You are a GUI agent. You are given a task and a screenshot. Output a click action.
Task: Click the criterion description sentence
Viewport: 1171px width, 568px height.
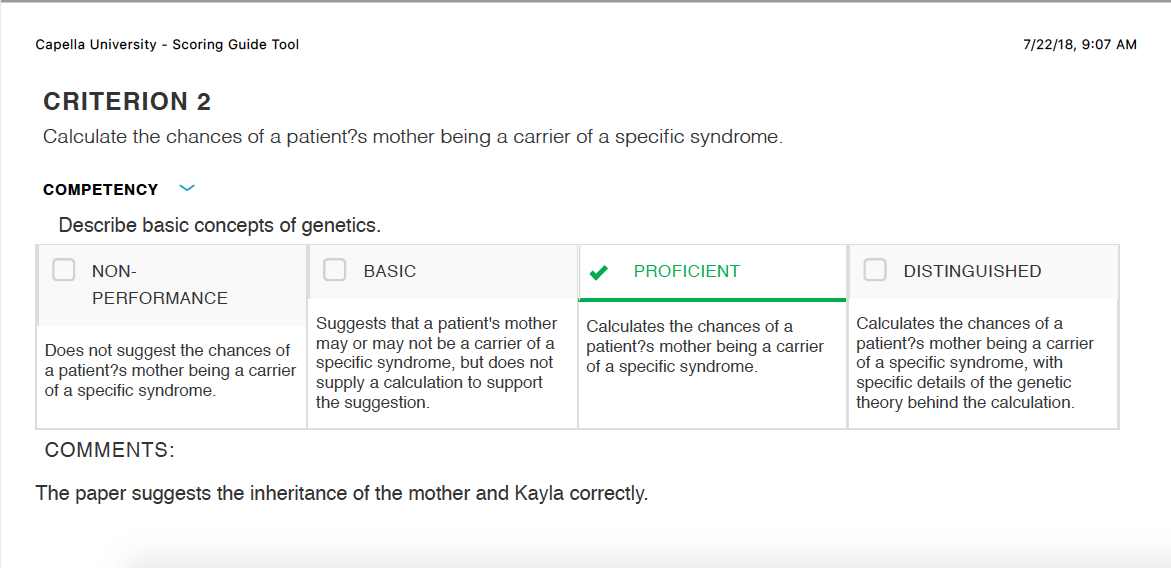413,138
